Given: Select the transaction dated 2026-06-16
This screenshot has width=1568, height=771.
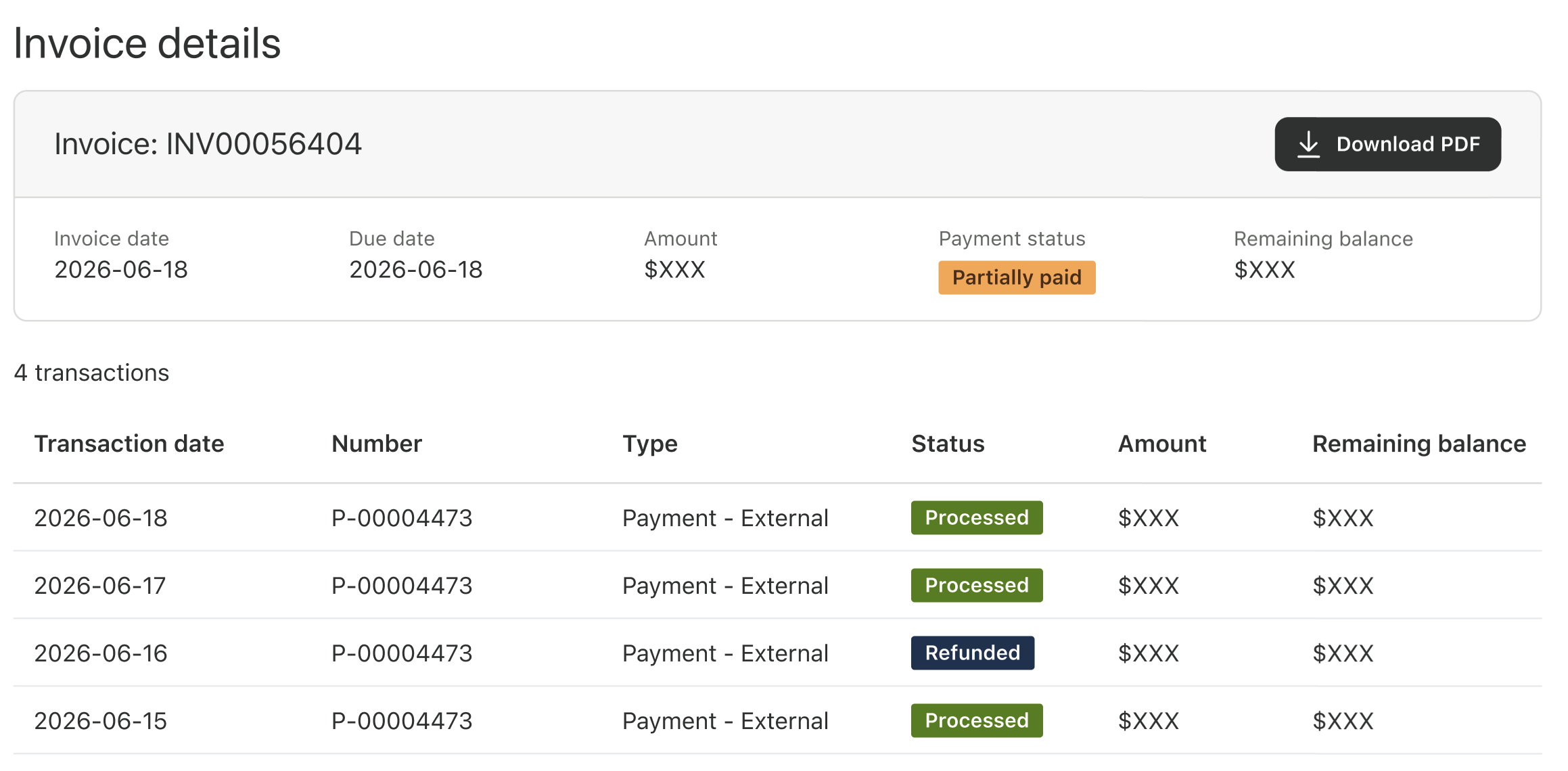Looking at the screenshot, I should [777, 653].
